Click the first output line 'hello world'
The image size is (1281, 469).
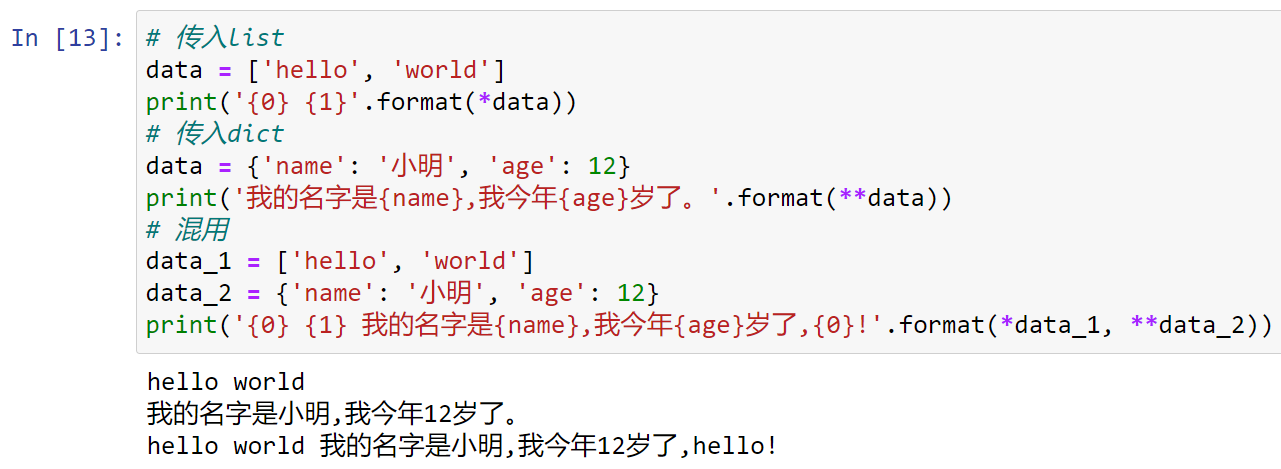click(225, 382)
